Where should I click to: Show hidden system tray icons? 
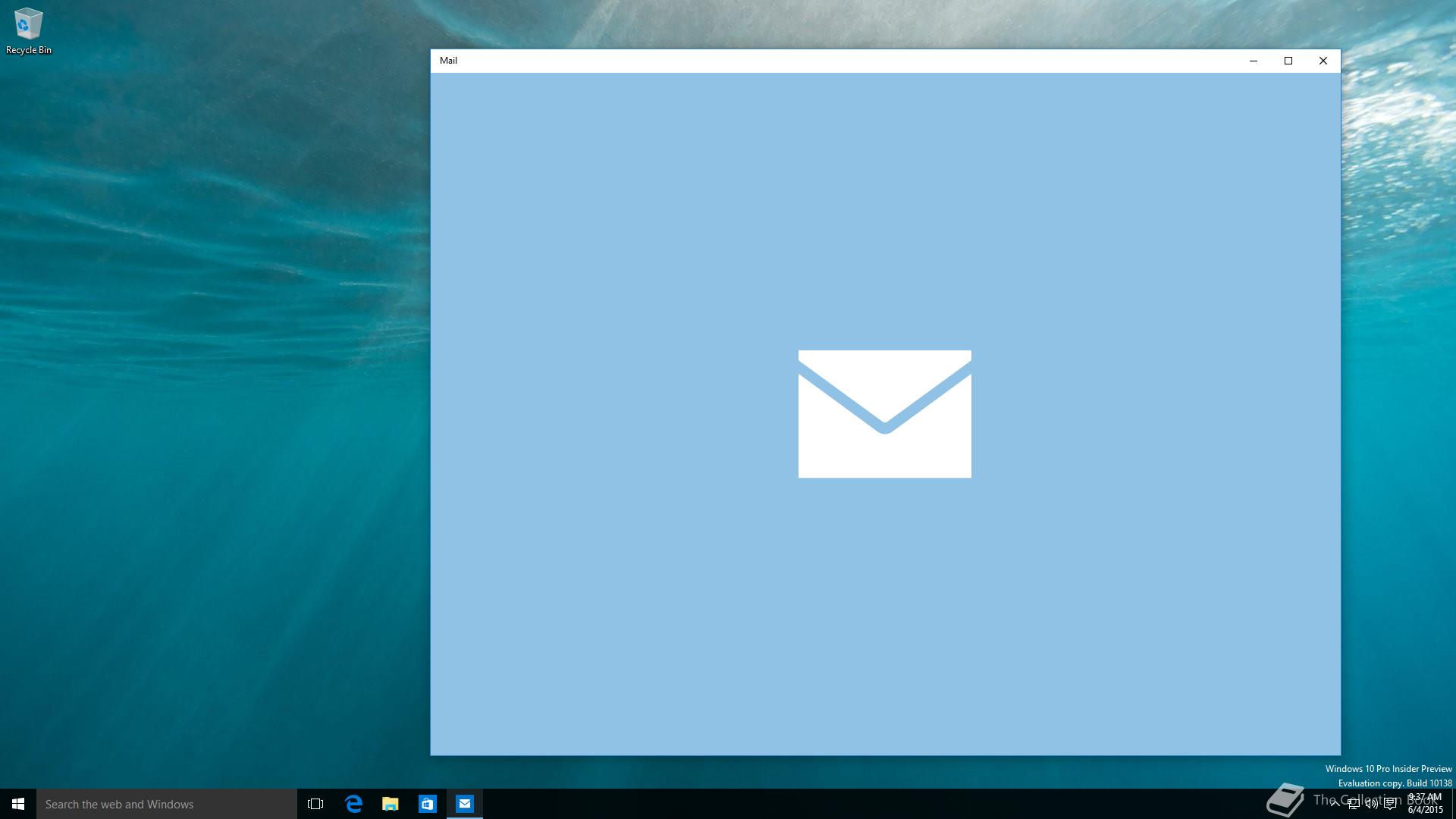pyautogui.click(x=1335, y=804)
